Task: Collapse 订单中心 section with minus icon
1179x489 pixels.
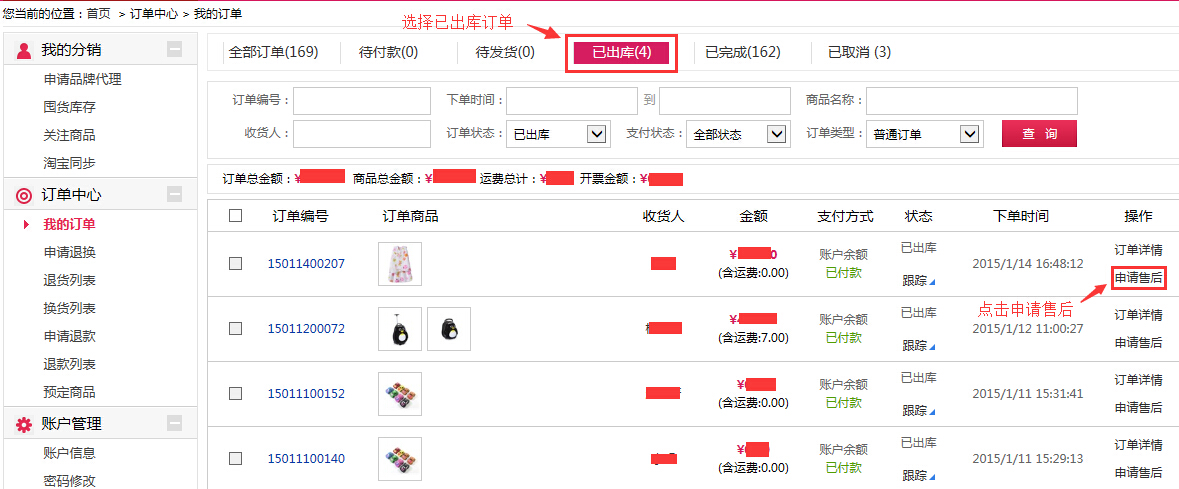Action: (x=175, y=195)
